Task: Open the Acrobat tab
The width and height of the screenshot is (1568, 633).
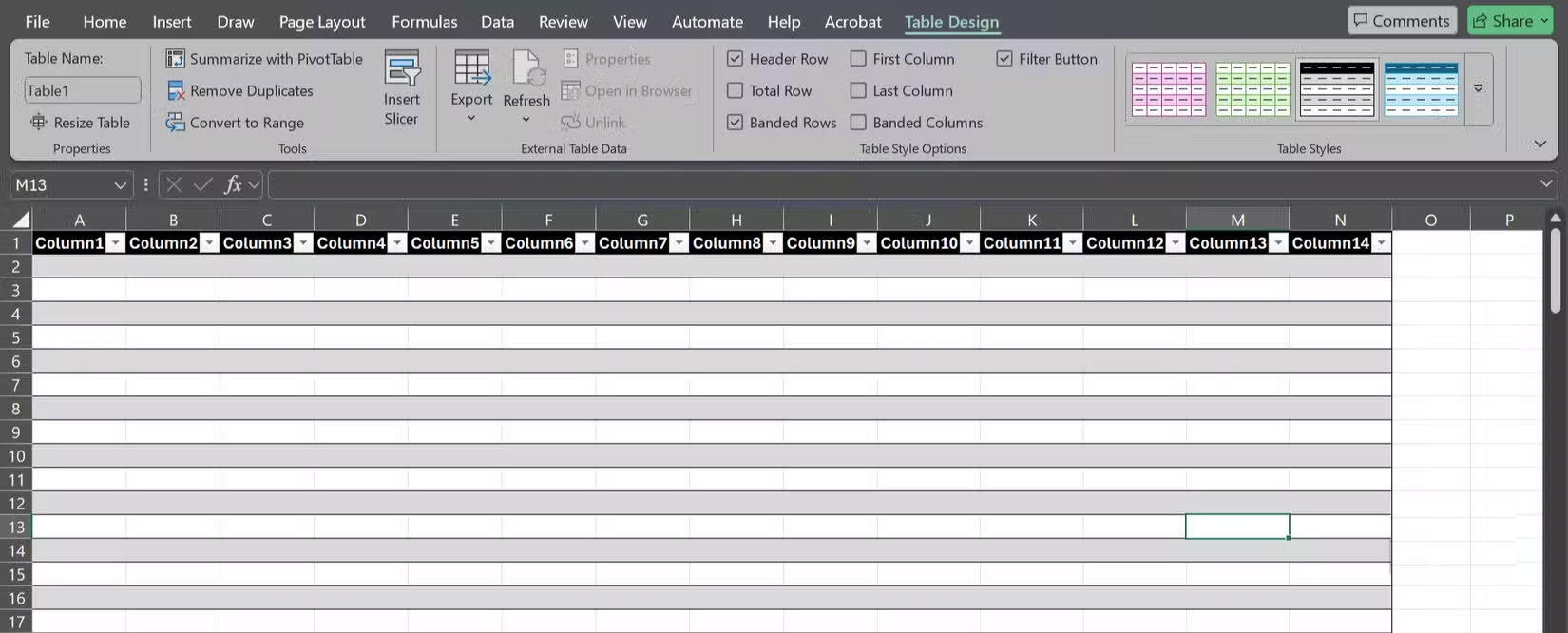Action: [x=852, y=21]
